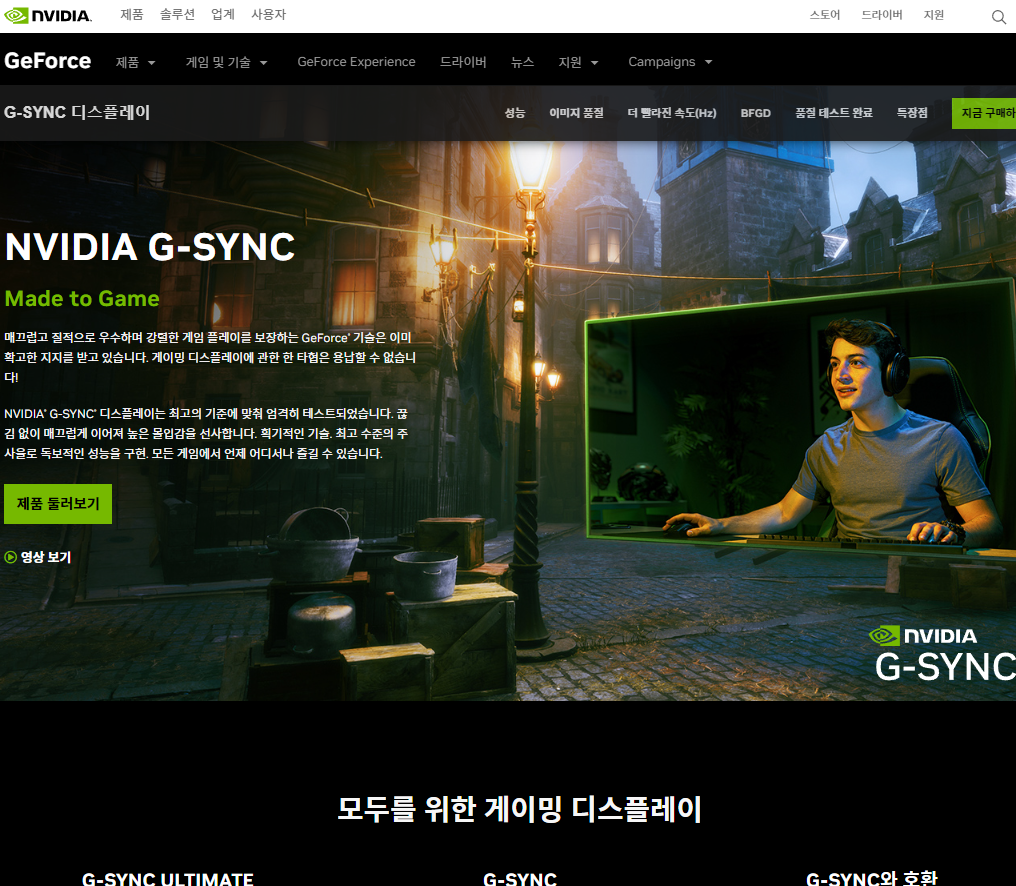The width and height of the screenshot is (1016, 886).
Task: Select the G-SYNC ULTIMATE heading
Action: pos(167,878)
